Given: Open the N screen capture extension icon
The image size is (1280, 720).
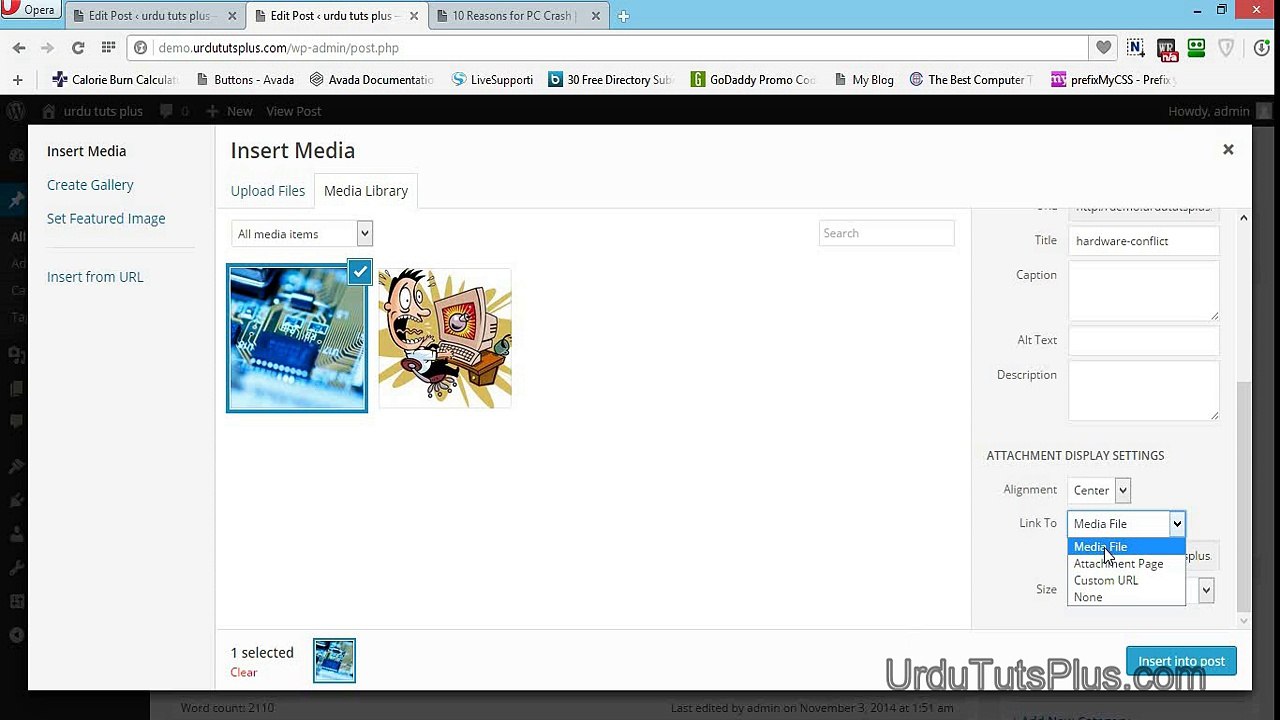Looking at the screenshot, I should 1135,47.
